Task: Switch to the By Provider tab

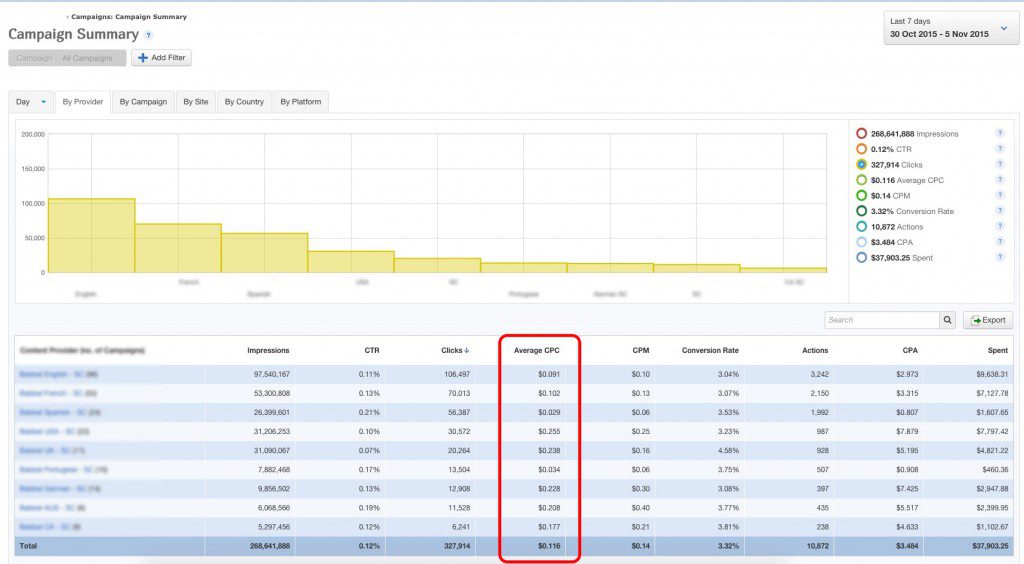Action: point(83,102)
